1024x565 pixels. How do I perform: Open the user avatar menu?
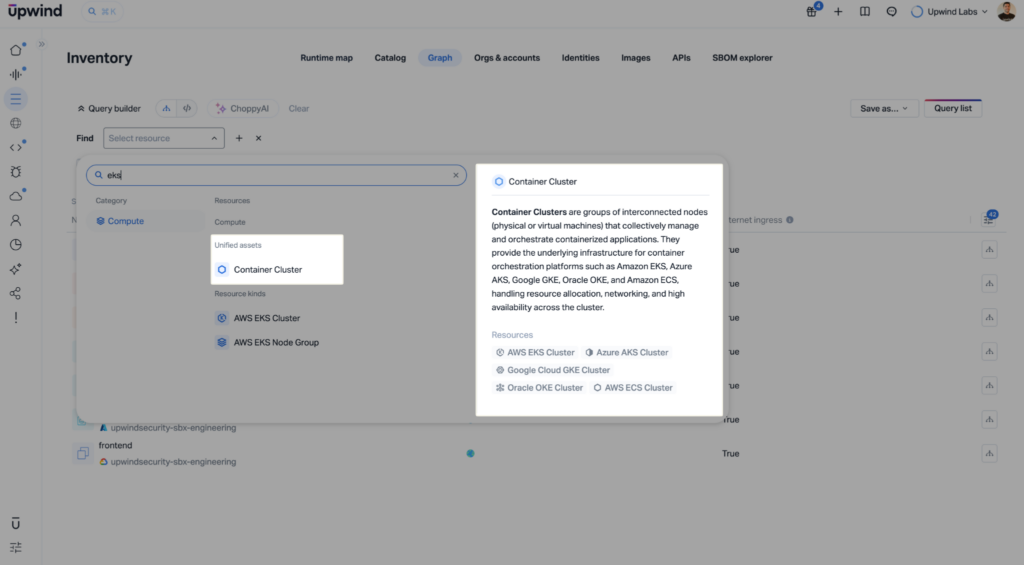coord(1006,11)
